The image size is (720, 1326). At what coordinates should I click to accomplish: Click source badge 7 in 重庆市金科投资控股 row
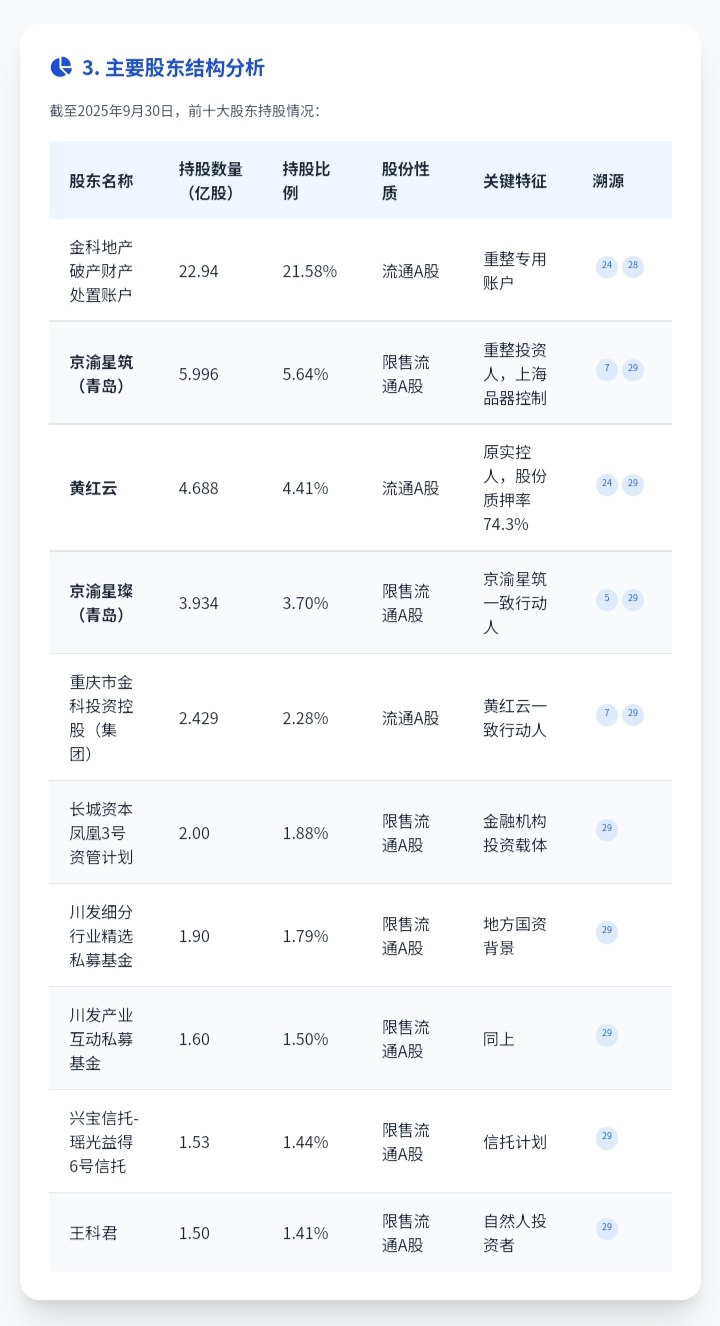pyautogui.click(x=607, y=715)
